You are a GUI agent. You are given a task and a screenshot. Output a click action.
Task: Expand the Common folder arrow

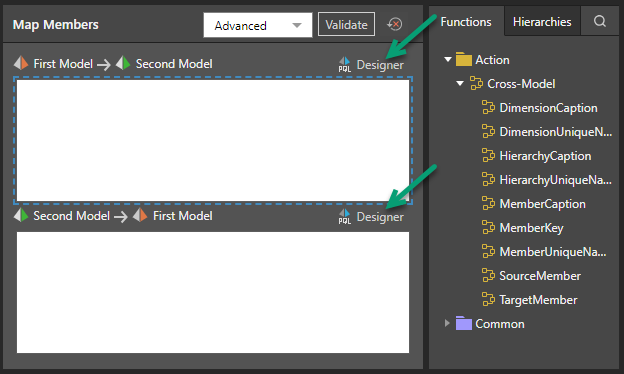point(447,323)
